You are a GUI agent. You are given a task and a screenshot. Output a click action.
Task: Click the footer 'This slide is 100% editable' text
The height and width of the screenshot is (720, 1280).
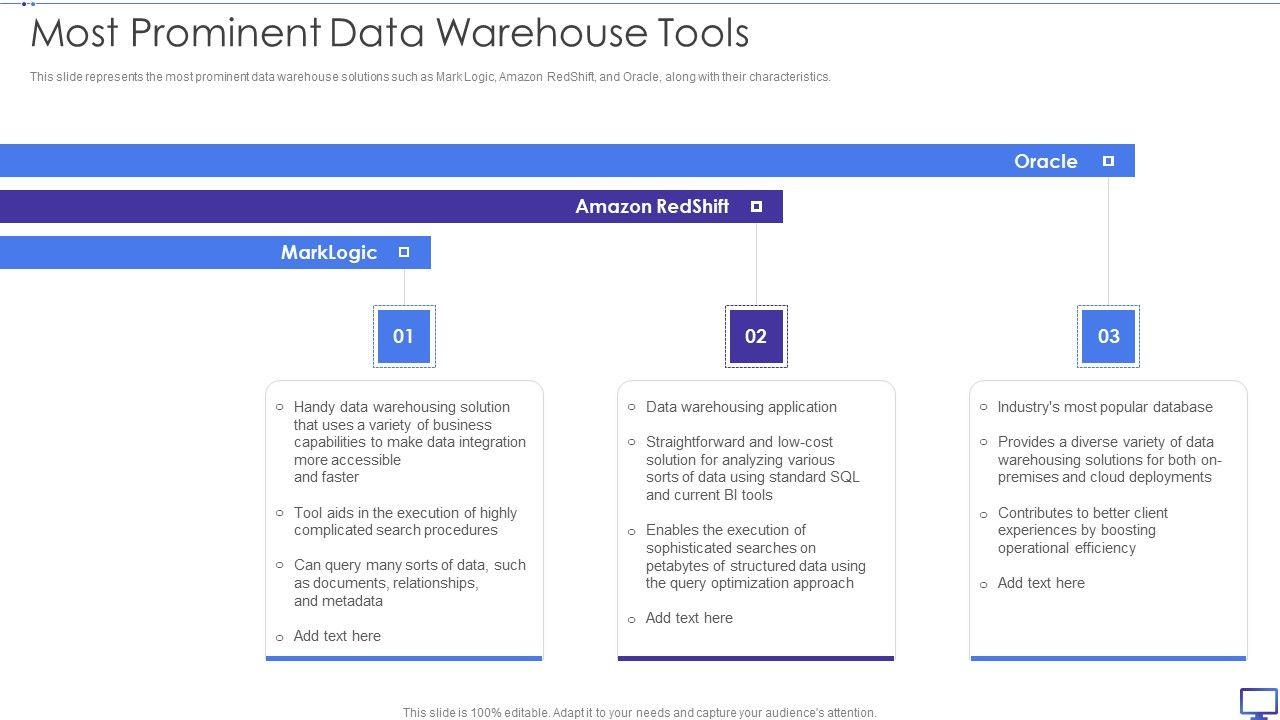point(640,713)
